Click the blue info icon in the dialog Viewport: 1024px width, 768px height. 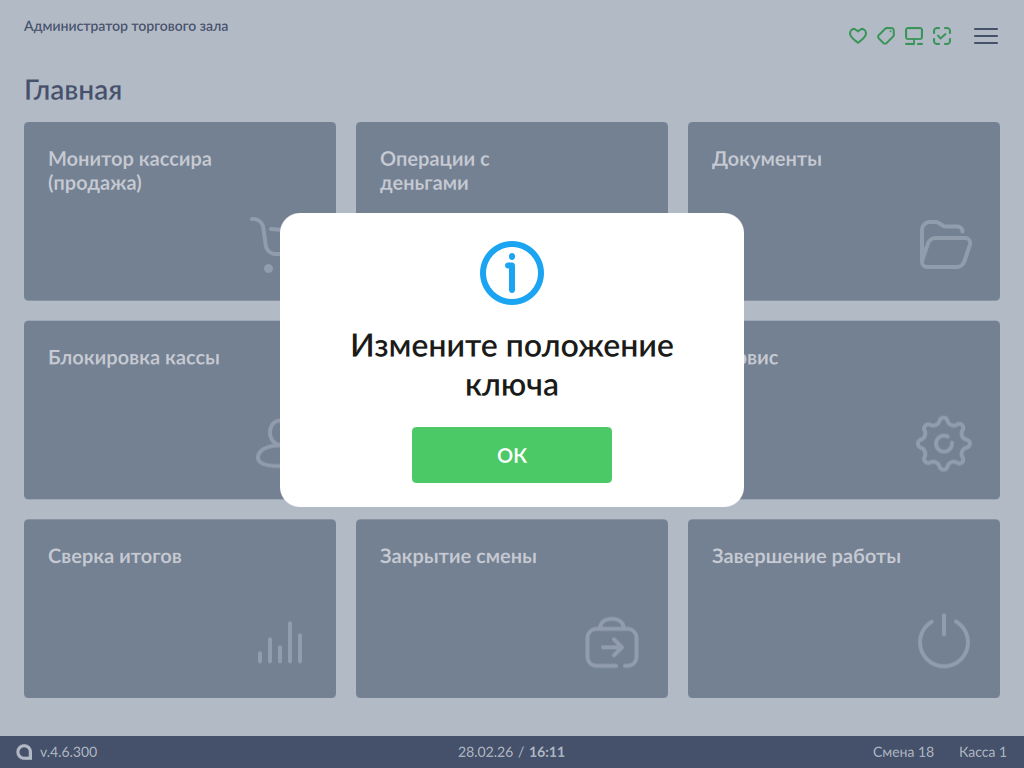click(x=511, y=272)
